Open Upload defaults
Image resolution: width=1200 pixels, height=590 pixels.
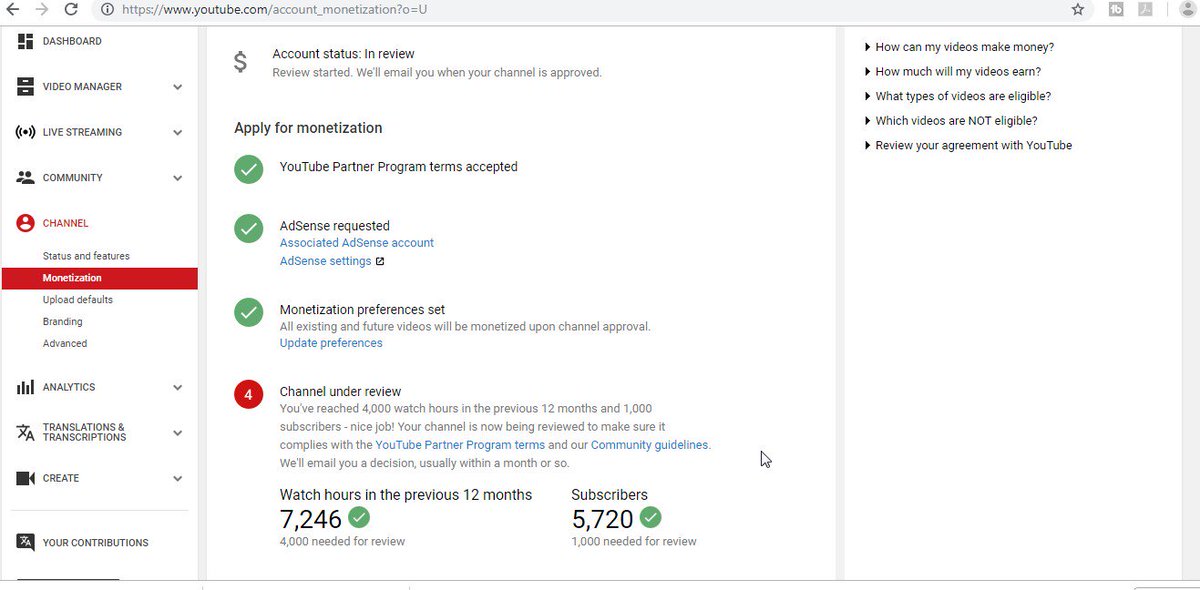(x=78, y=300)
